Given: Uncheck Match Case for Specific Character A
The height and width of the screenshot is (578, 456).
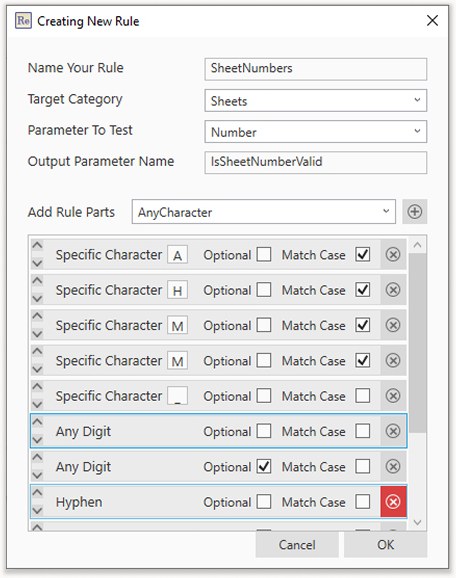Looking at the screenshot, I should (x=363, y=254).
